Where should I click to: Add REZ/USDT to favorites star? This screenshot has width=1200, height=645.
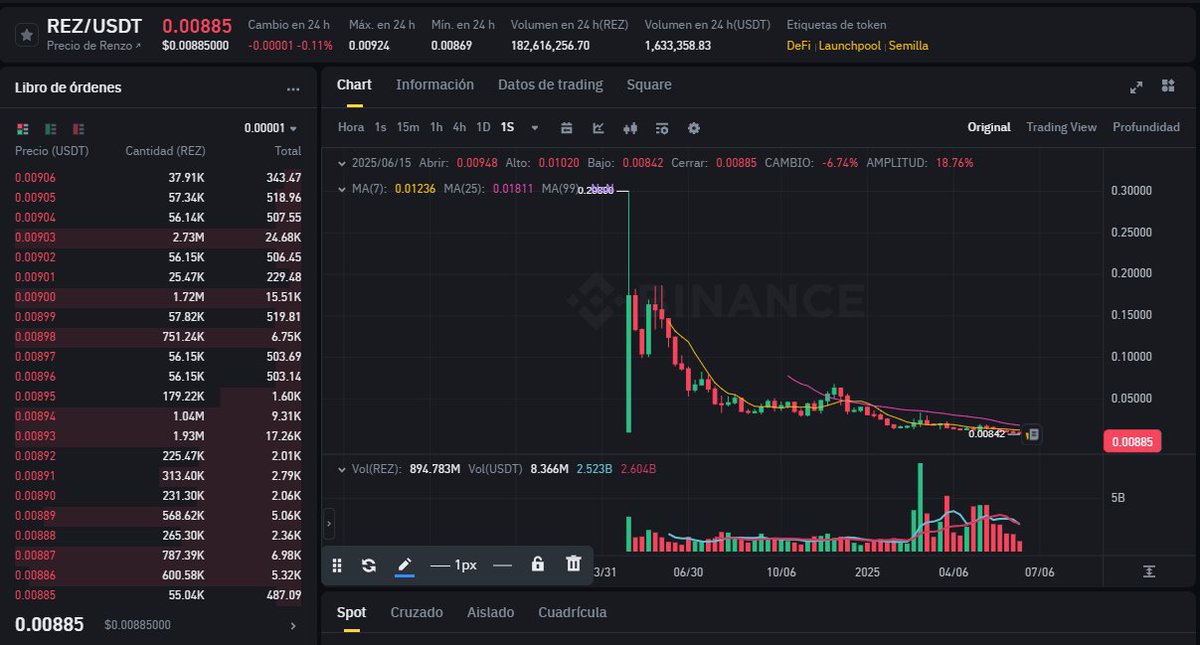[27, 34]
